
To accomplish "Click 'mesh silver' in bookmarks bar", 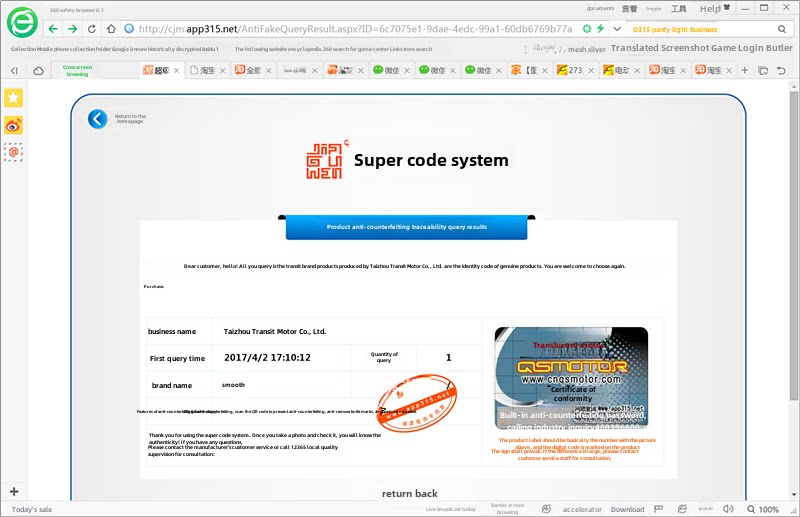I will coord(587,50).
